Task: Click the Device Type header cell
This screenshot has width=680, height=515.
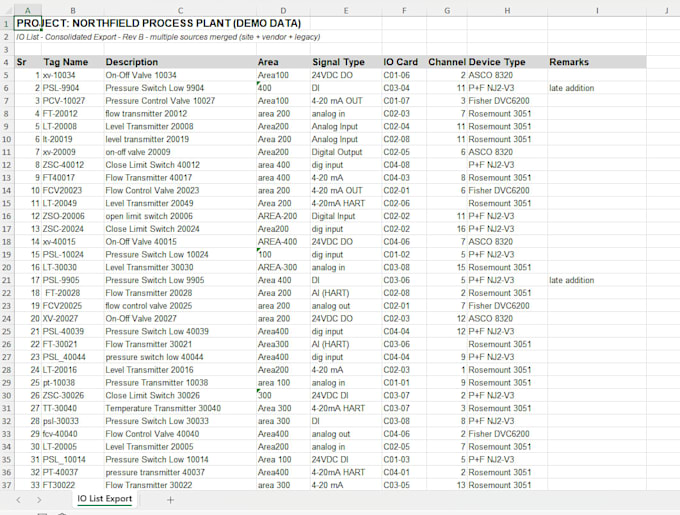Action: [x=507, y=62]
